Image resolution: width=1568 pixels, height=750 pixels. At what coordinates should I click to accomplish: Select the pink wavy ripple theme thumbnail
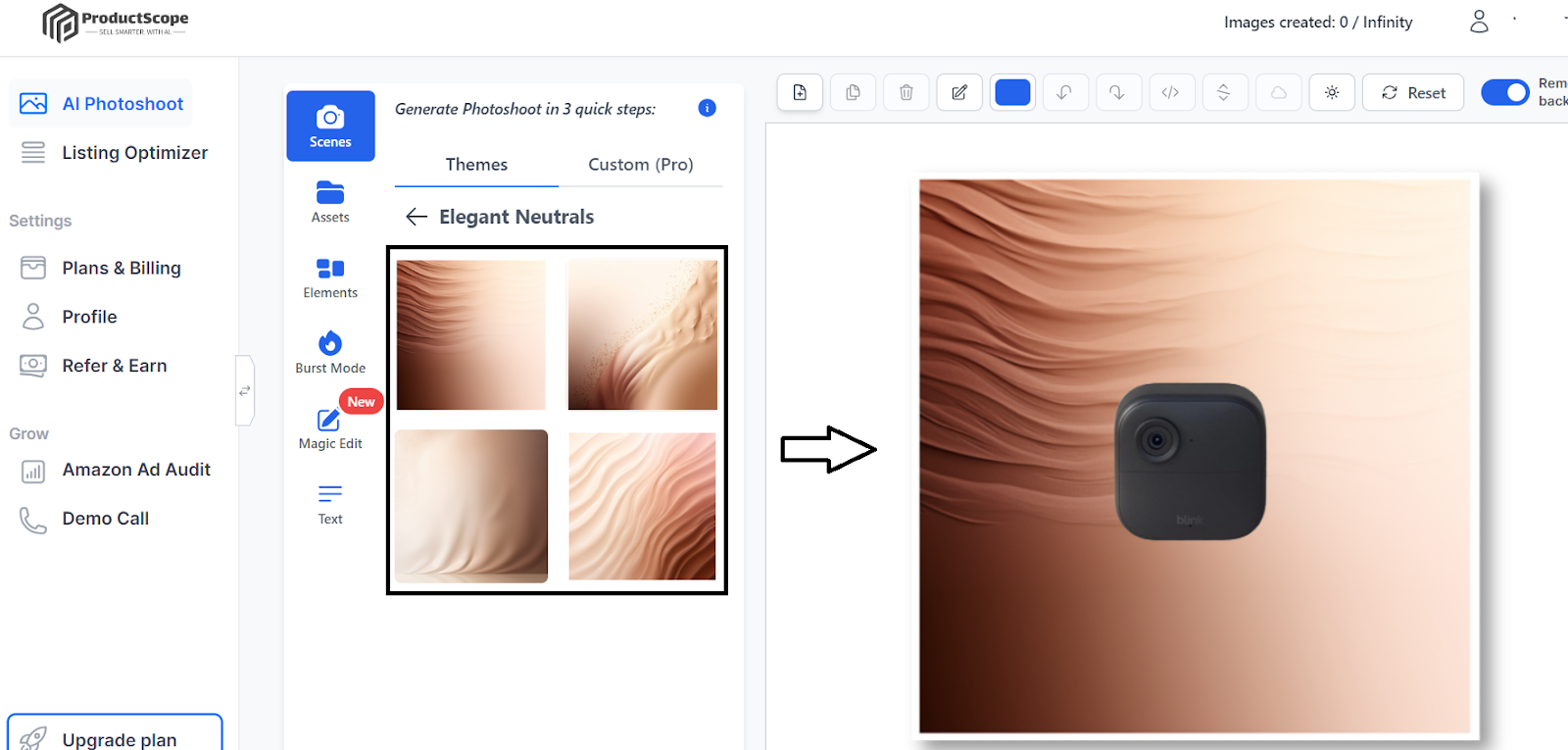point(643,506)
